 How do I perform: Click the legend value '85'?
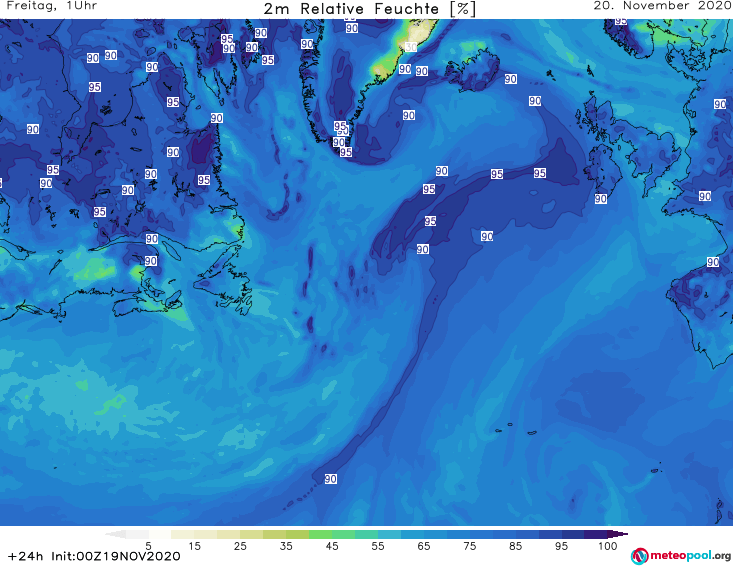516,546
